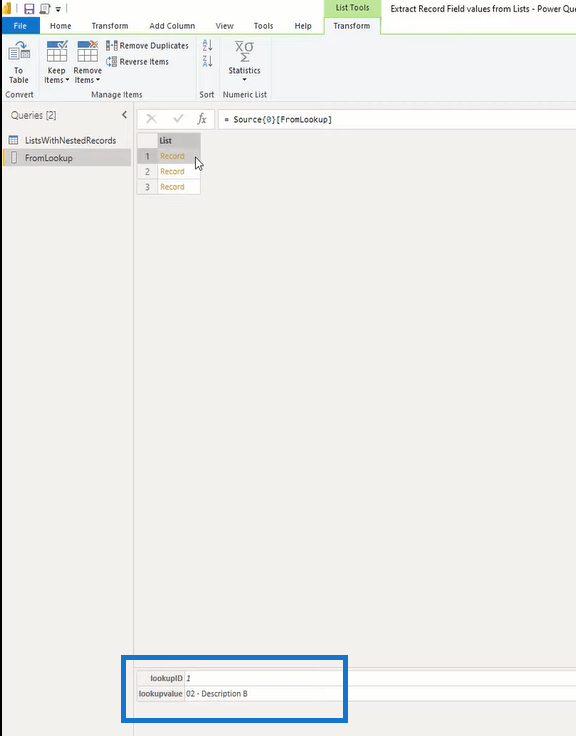Click the '02 - Description B' value
This screenshot has height=736, width=576.
point(217,694)
